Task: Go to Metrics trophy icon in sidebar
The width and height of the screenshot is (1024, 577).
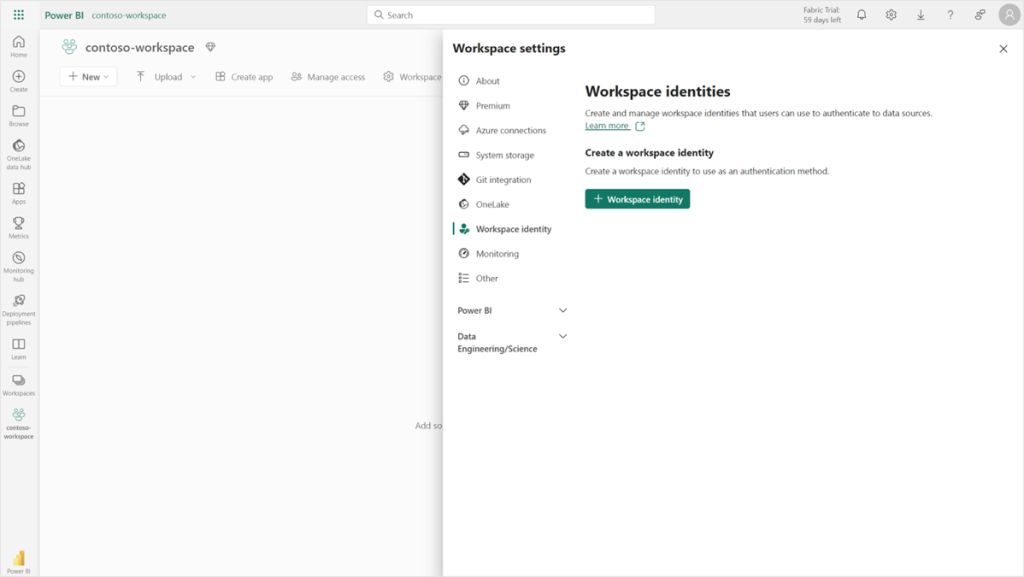Action: [18, 227]
